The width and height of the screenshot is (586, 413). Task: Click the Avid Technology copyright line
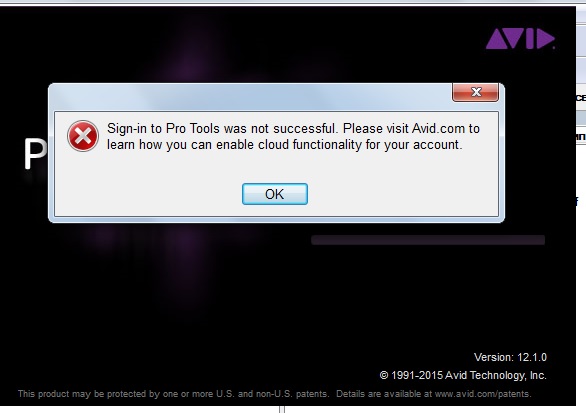(463, 375)
